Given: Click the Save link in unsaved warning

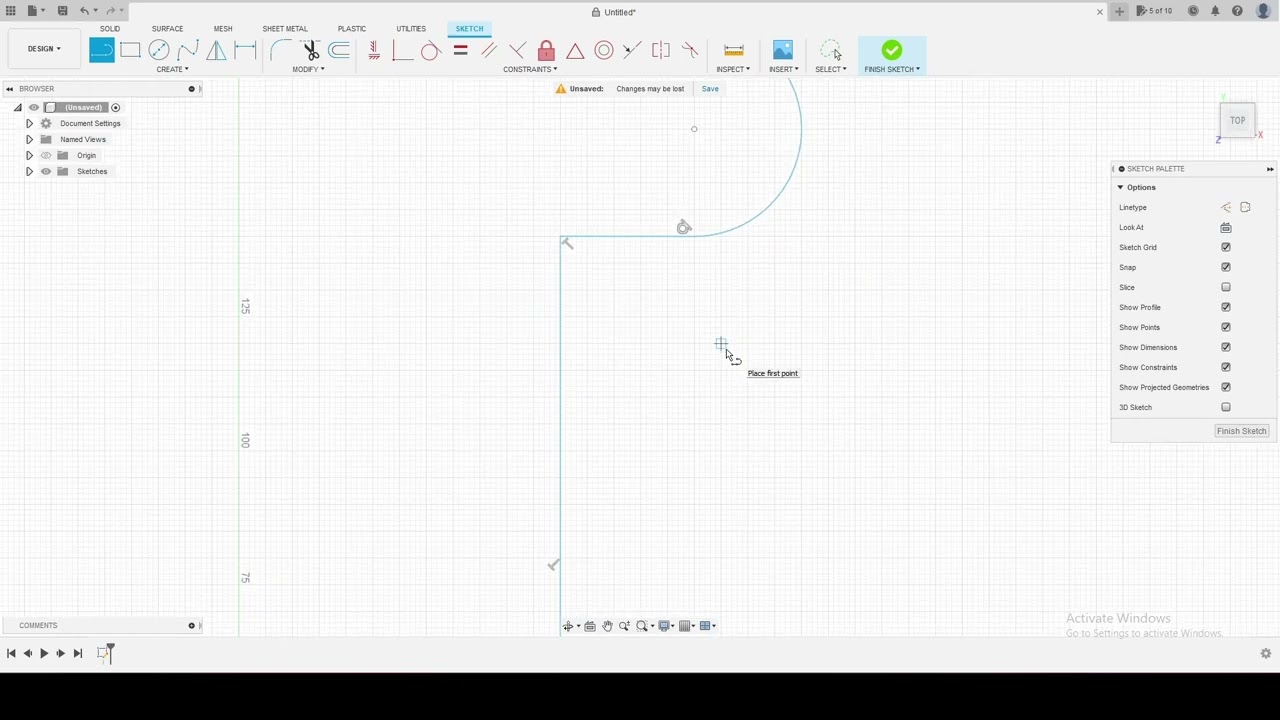Looking at the screenshot, I should tap(710, 89).
